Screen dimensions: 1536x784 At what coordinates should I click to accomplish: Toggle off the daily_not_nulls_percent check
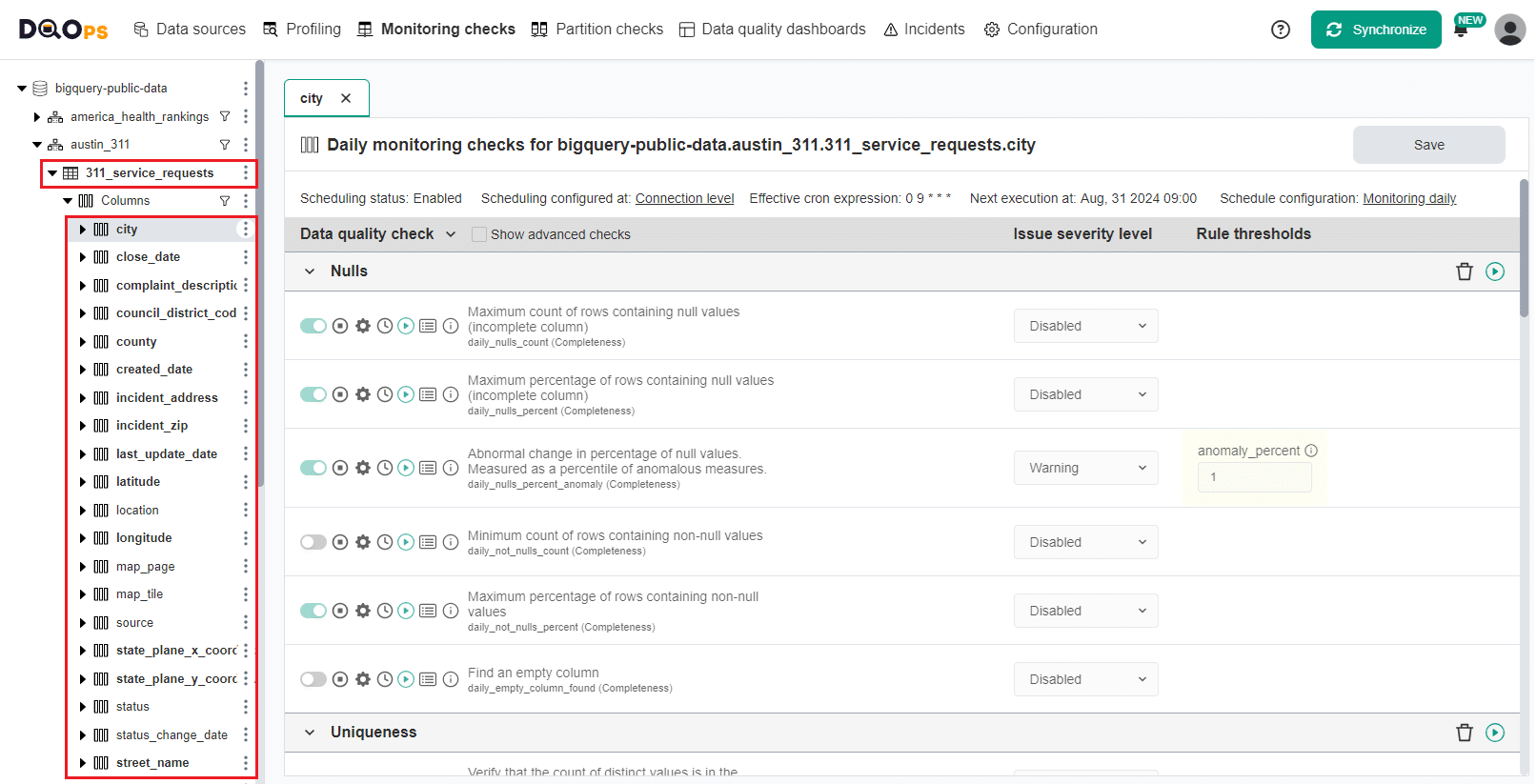click(313, 611)
